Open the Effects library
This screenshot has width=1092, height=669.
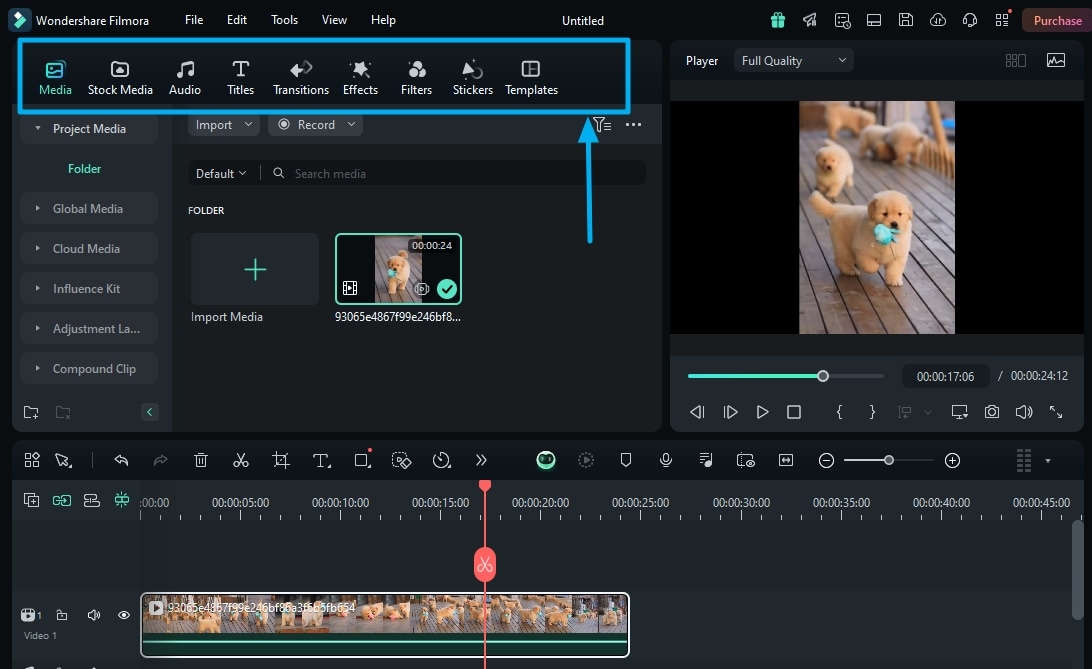coord(360,77)
